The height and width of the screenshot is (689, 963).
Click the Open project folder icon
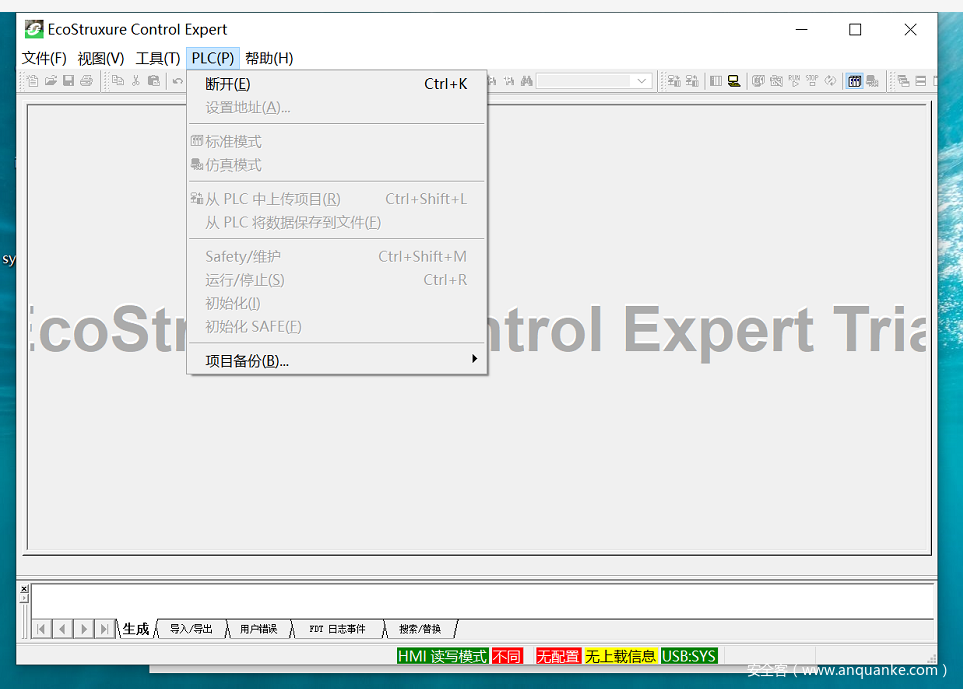tap(51, 80)
